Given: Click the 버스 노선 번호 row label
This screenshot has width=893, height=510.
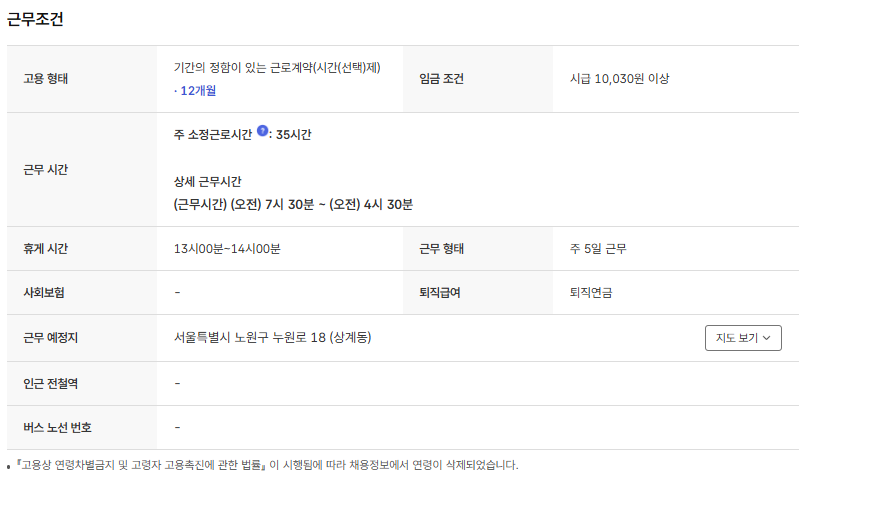Looking at the screenshot, I should 57,427.
